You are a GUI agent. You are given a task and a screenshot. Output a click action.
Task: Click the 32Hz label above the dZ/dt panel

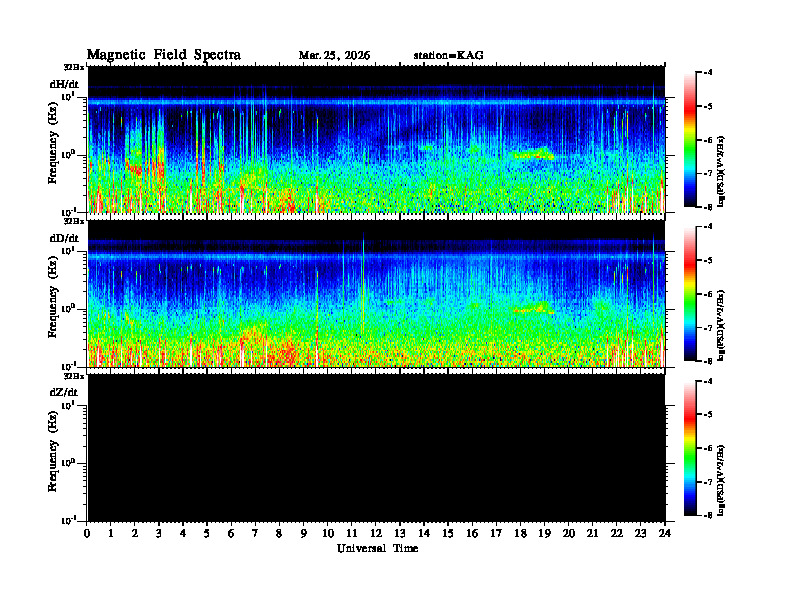point(74,376)
